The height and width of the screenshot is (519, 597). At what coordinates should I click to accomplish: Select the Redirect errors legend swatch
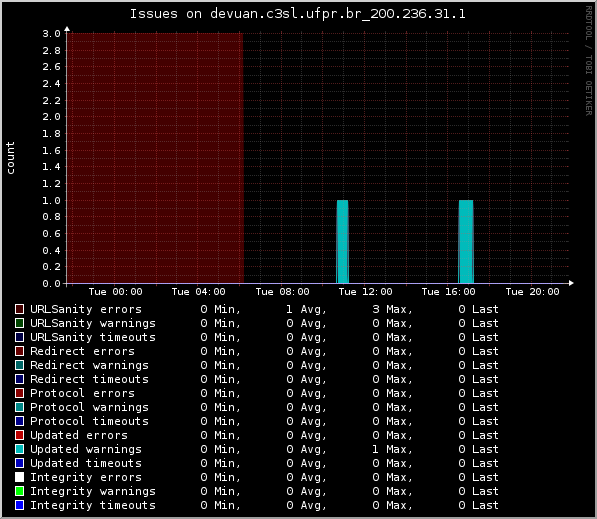tap(19, 351)
